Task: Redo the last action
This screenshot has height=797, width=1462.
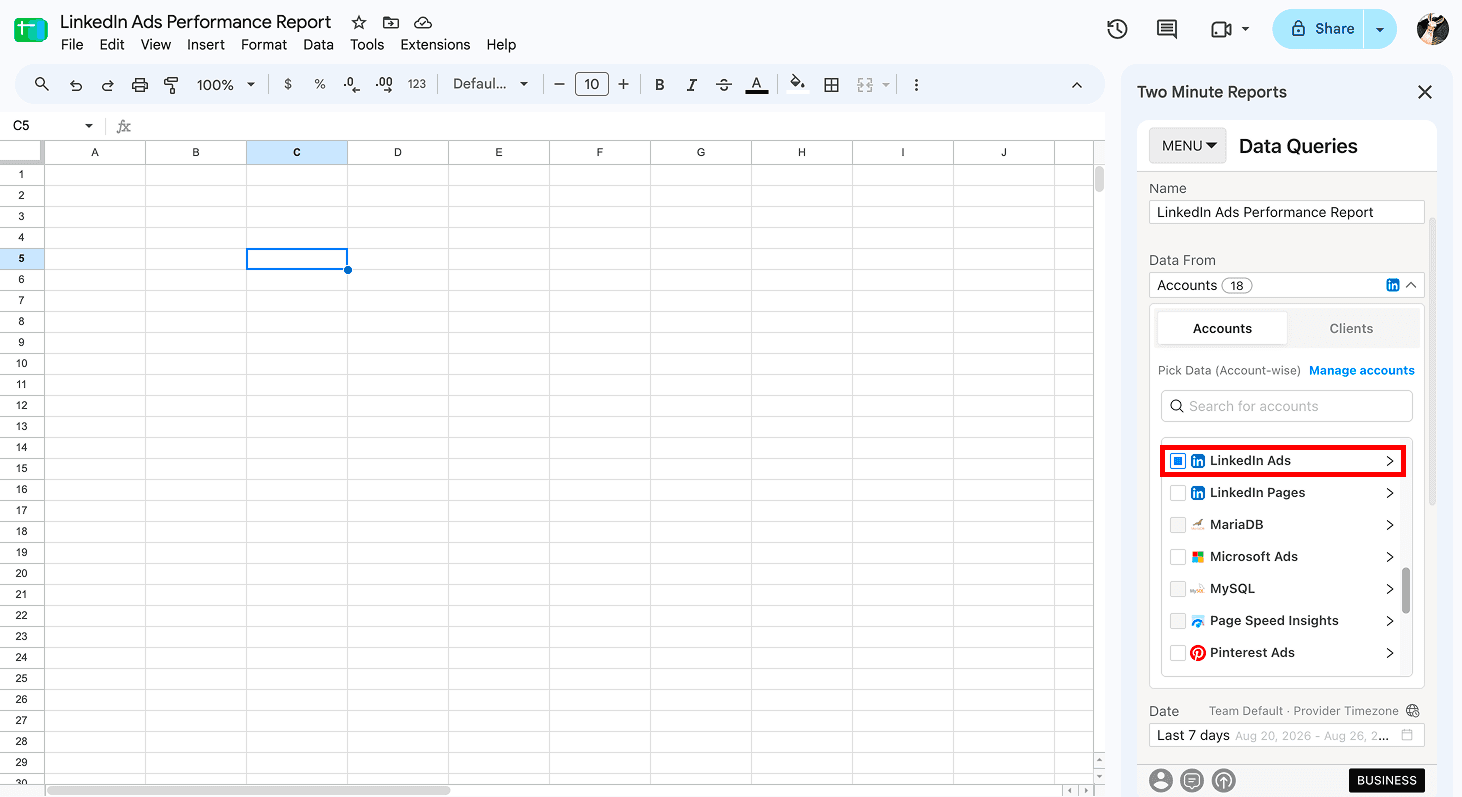Action: 107,85
